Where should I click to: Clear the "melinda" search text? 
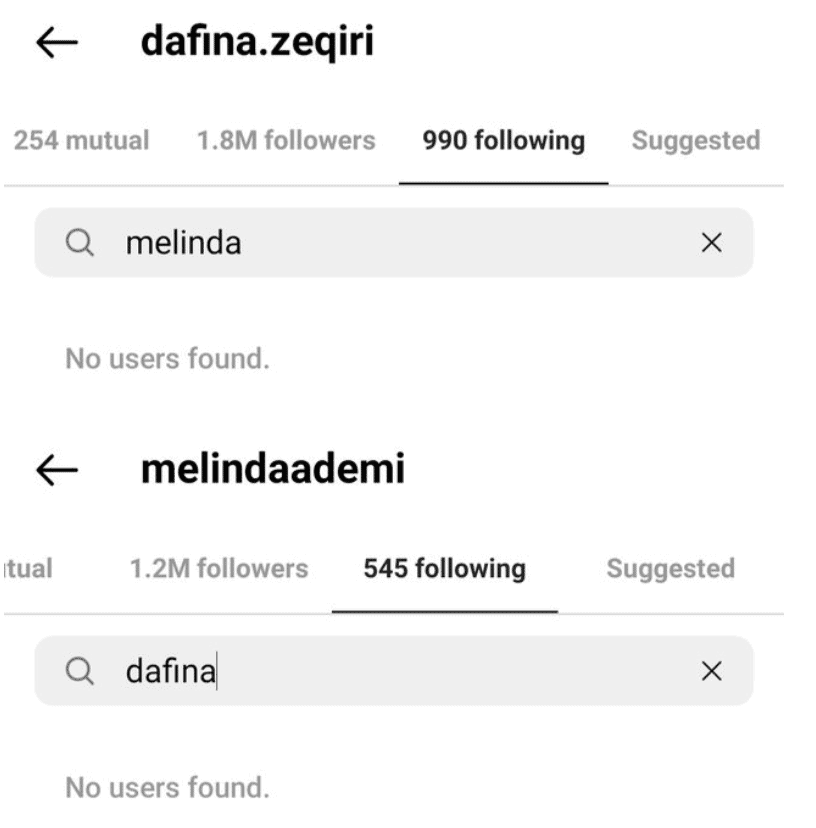click(x=711, y=243)
